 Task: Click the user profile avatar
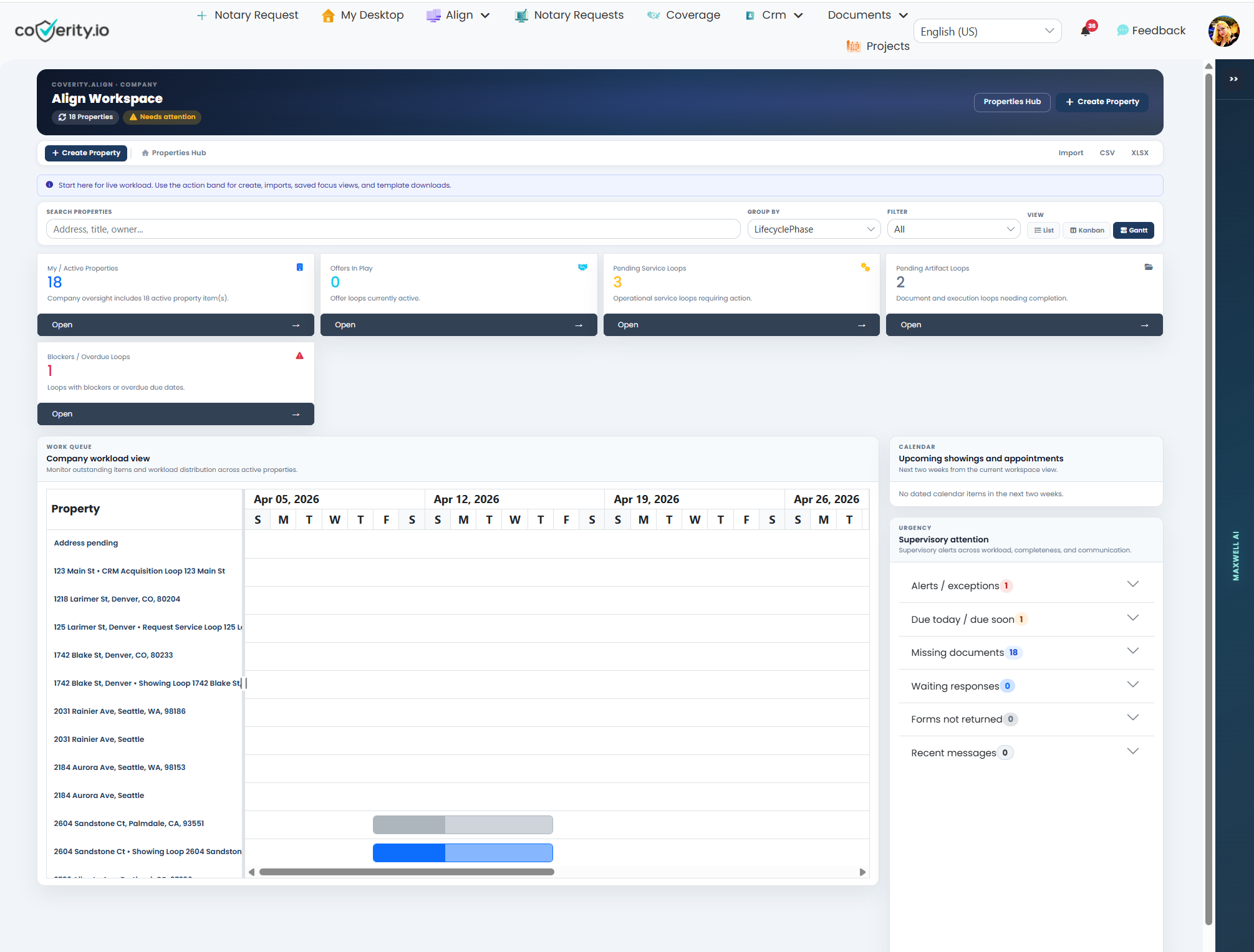tap(1223, 31)
